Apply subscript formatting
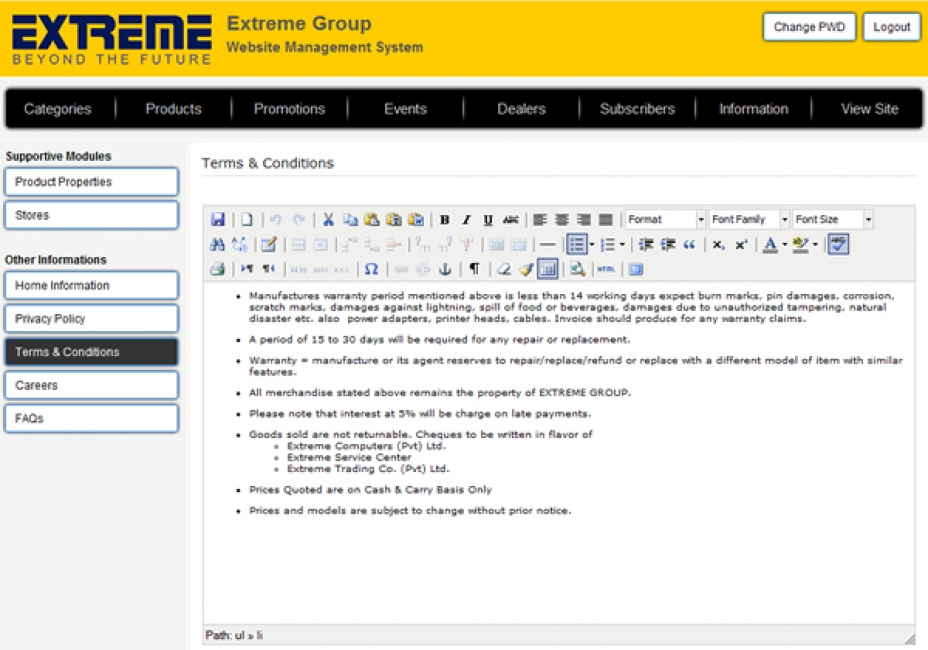The image size is (928, 650). (718, 244)
